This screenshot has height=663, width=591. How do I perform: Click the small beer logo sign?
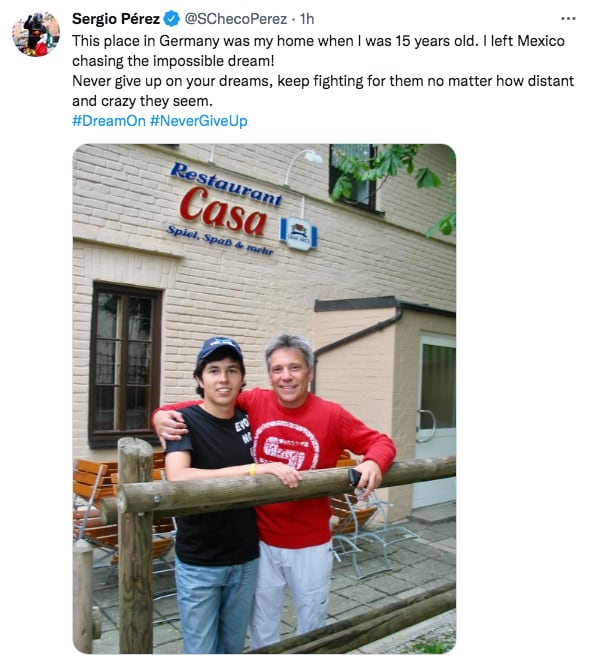[x=298, y=234]
